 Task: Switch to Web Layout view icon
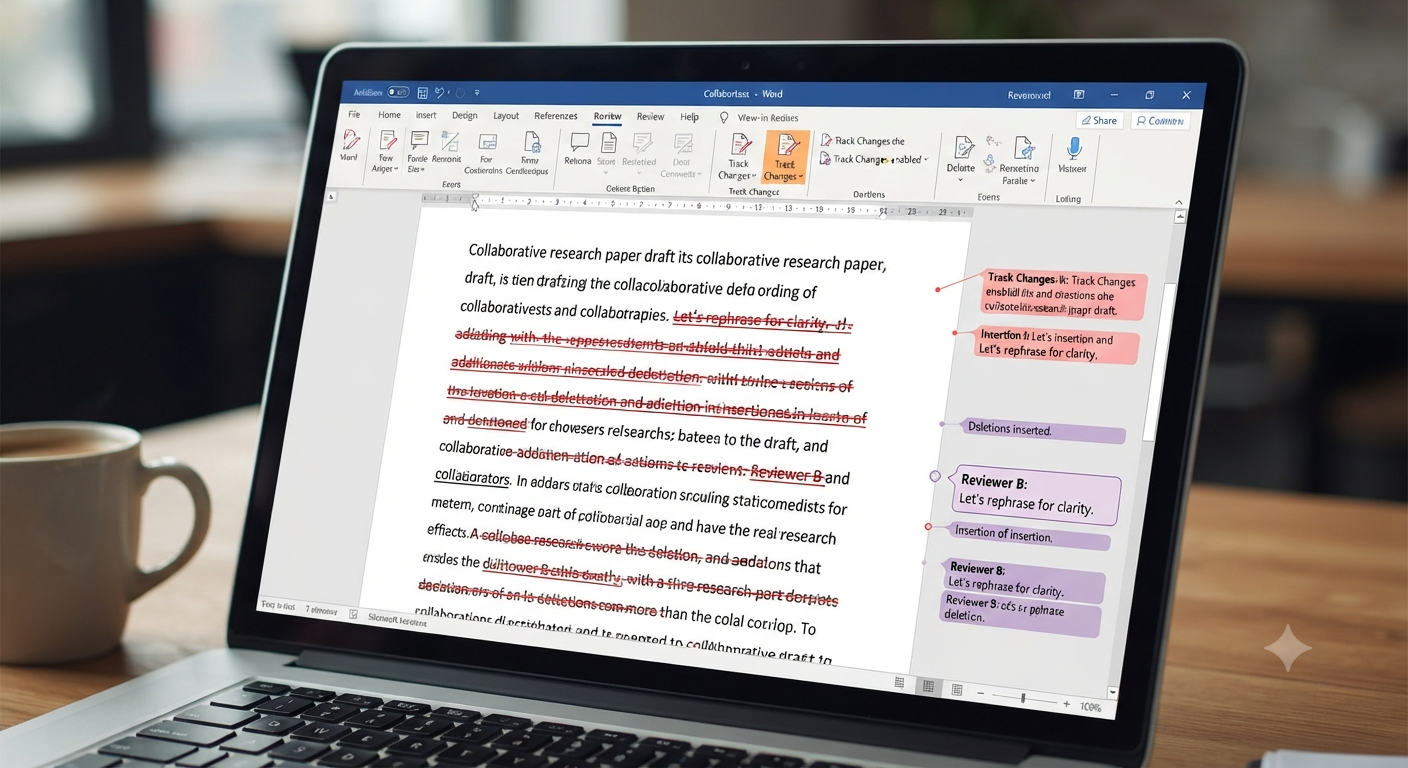(x=957, y=689)
